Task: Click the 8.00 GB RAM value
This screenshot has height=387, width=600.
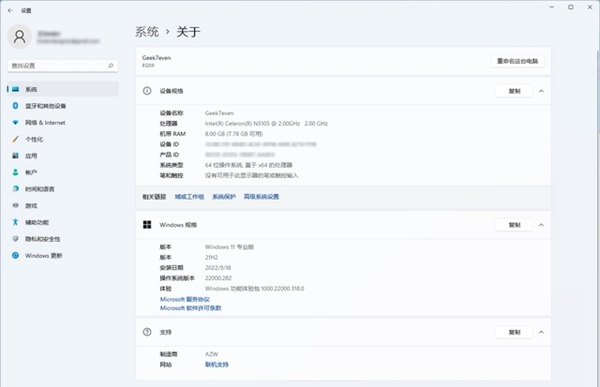Action: 234,134
